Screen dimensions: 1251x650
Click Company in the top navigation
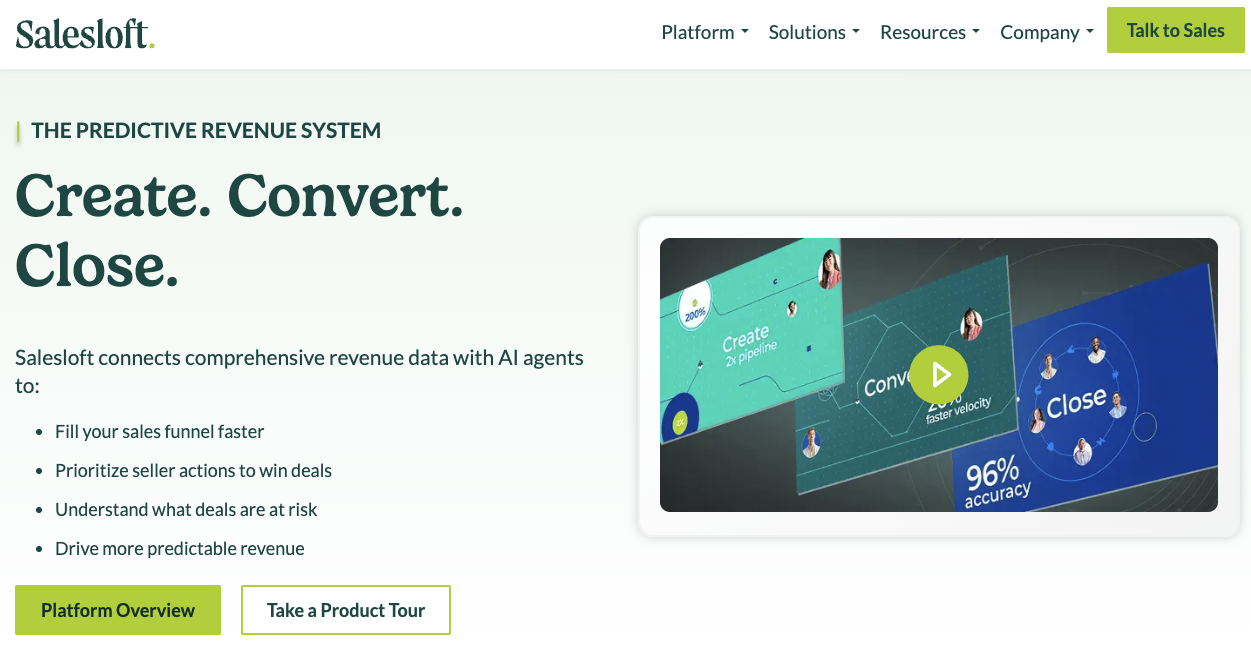[x=1046, y=32]
